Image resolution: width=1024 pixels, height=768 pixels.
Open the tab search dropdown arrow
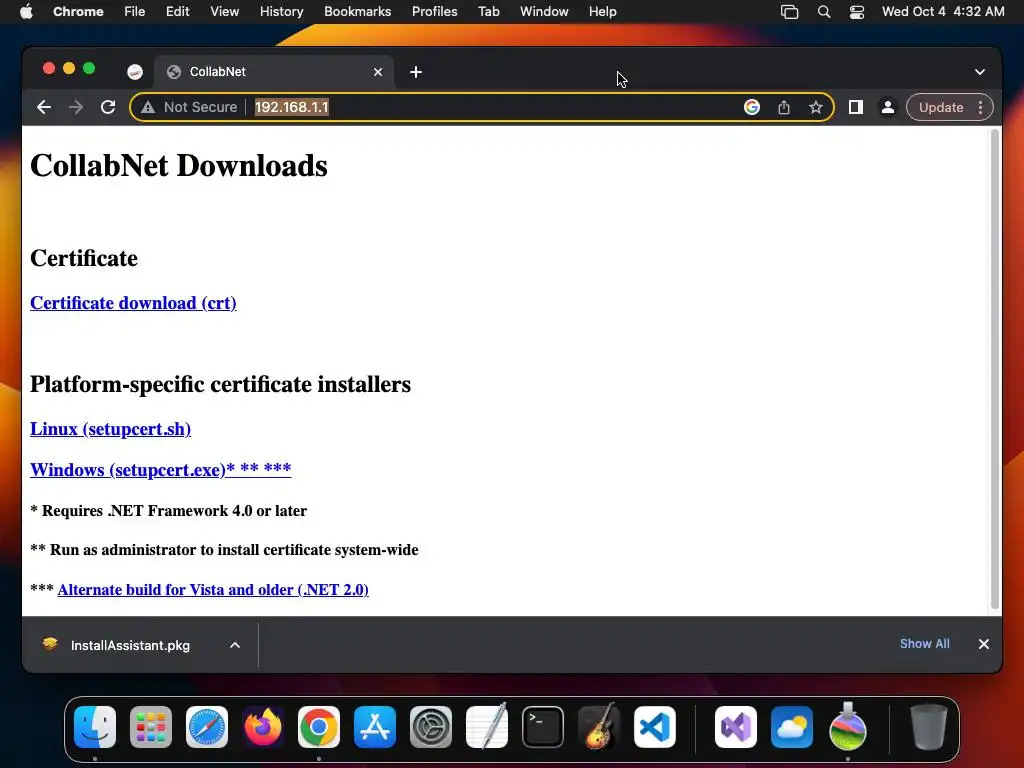tap(980, 72)
